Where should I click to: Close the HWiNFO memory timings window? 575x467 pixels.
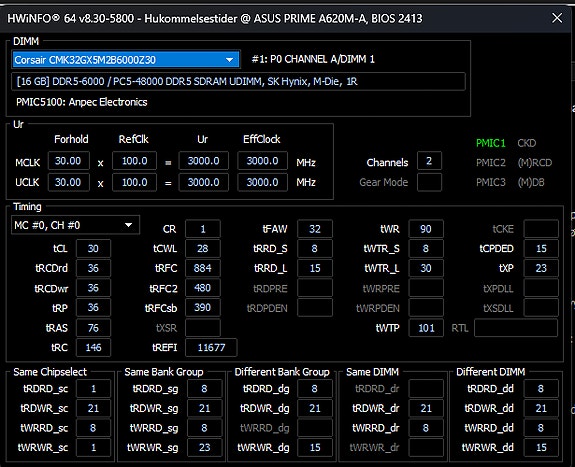point(557,18)
